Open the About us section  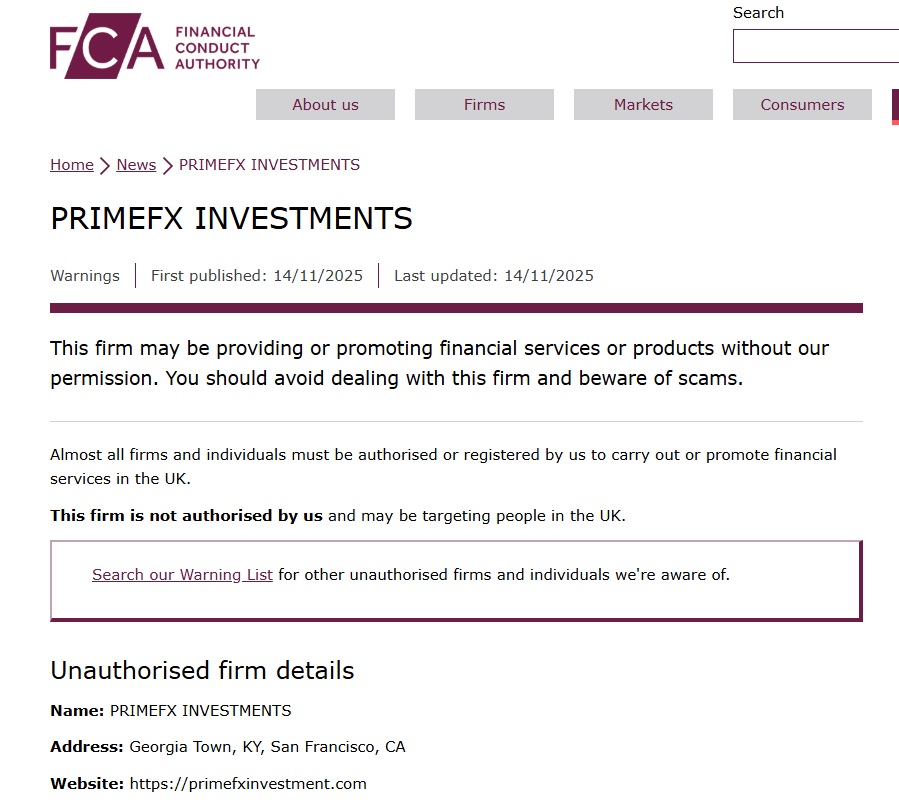click(x=325, y=104)
